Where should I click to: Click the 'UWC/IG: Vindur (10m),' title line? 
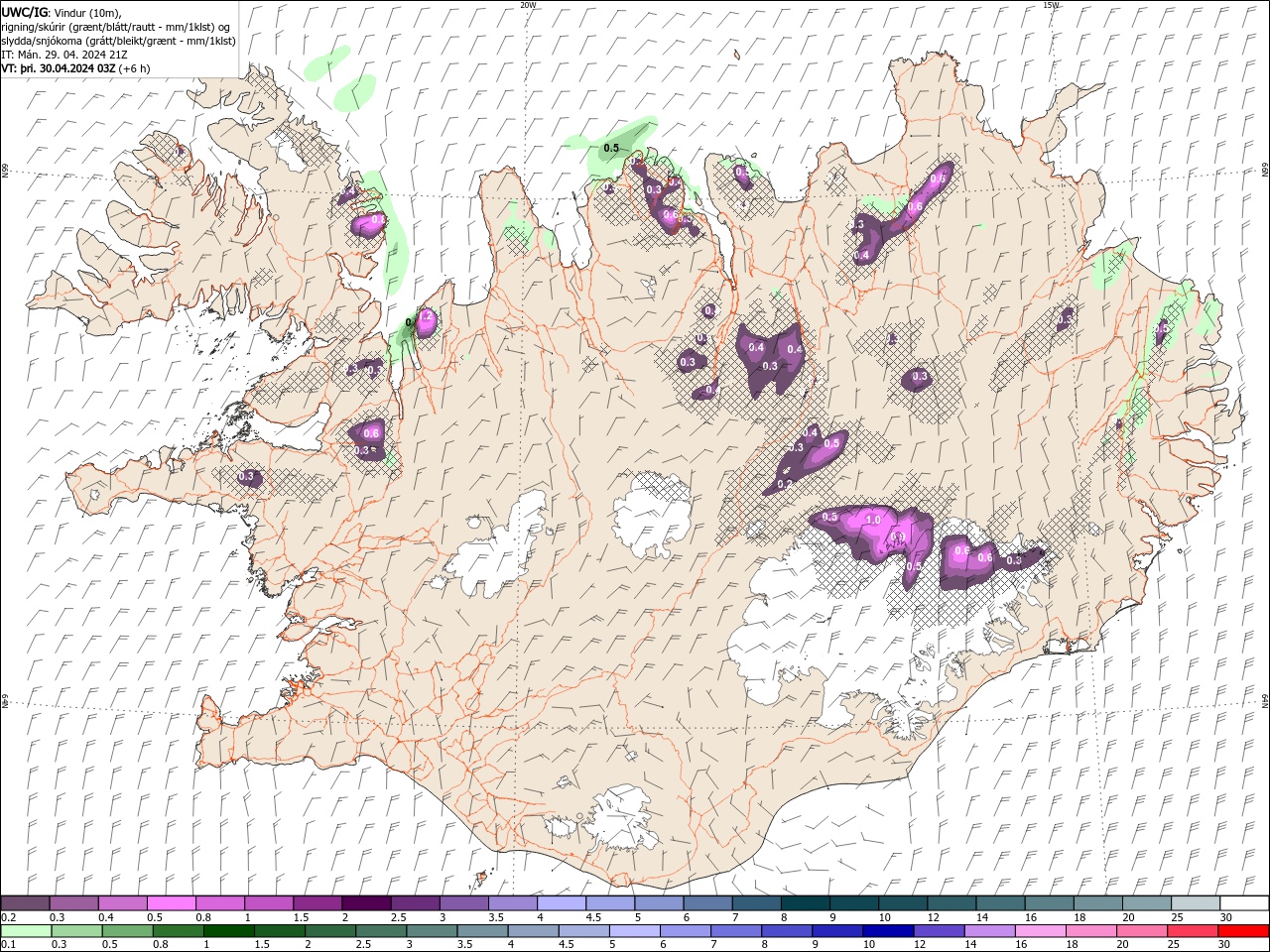click(x=62, y=12)
